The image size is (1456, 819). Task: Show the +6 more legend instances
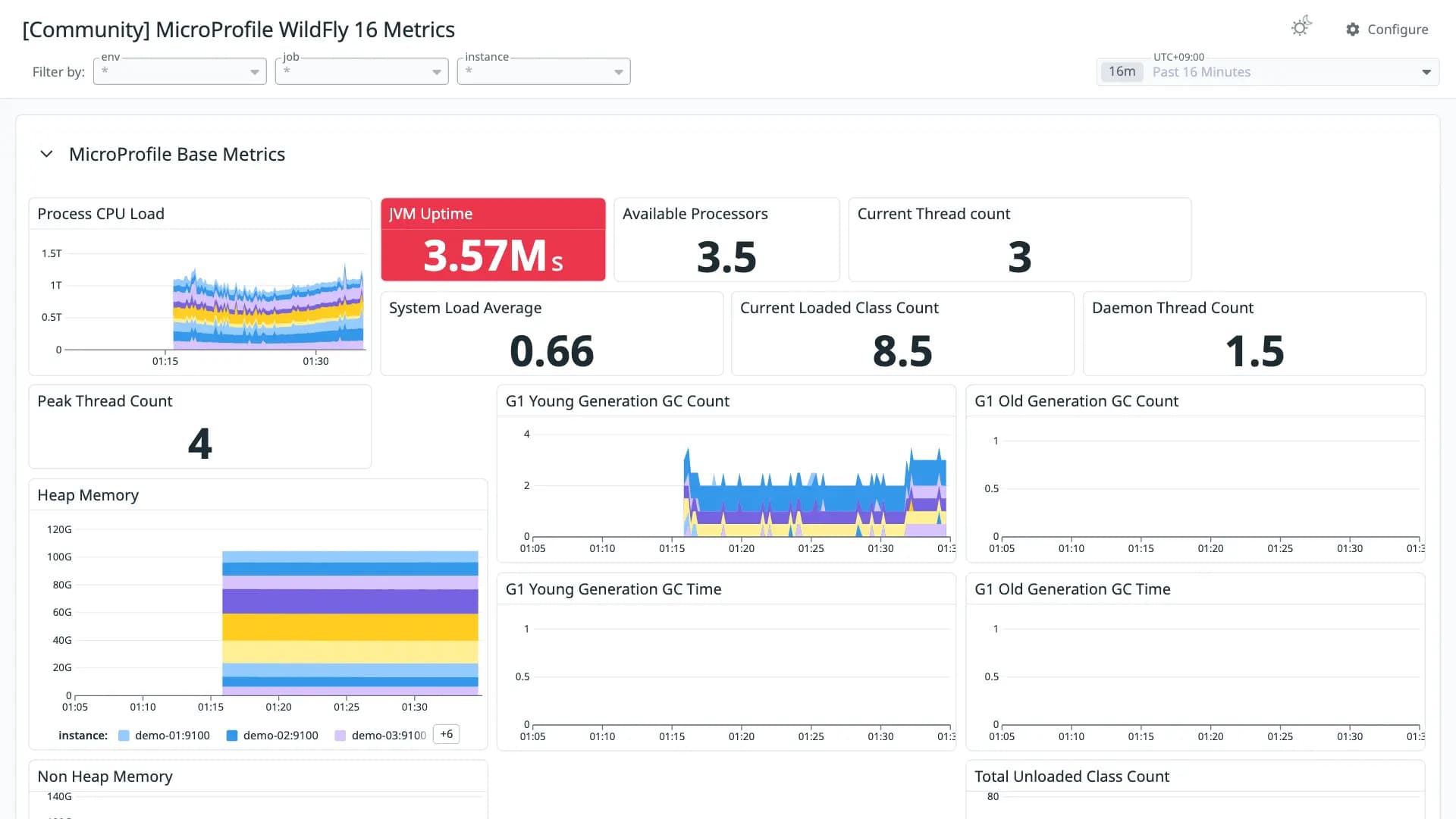coord(447,734)
